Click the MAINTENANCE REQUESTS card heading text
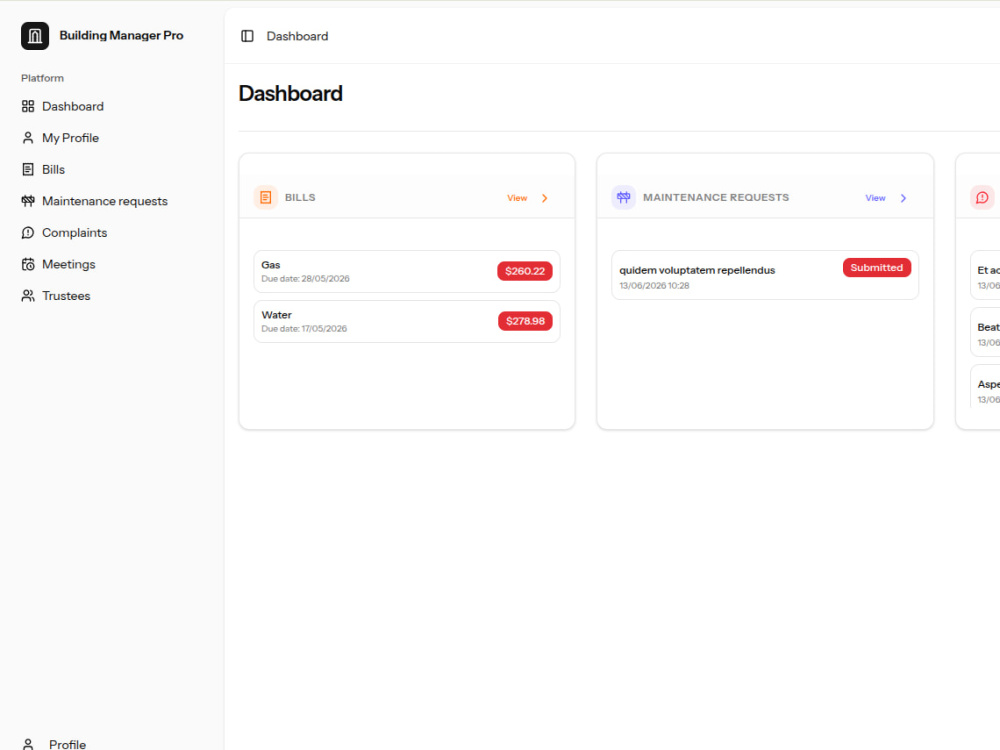This screenshot has width=1000, height=750. click(716, 198)
